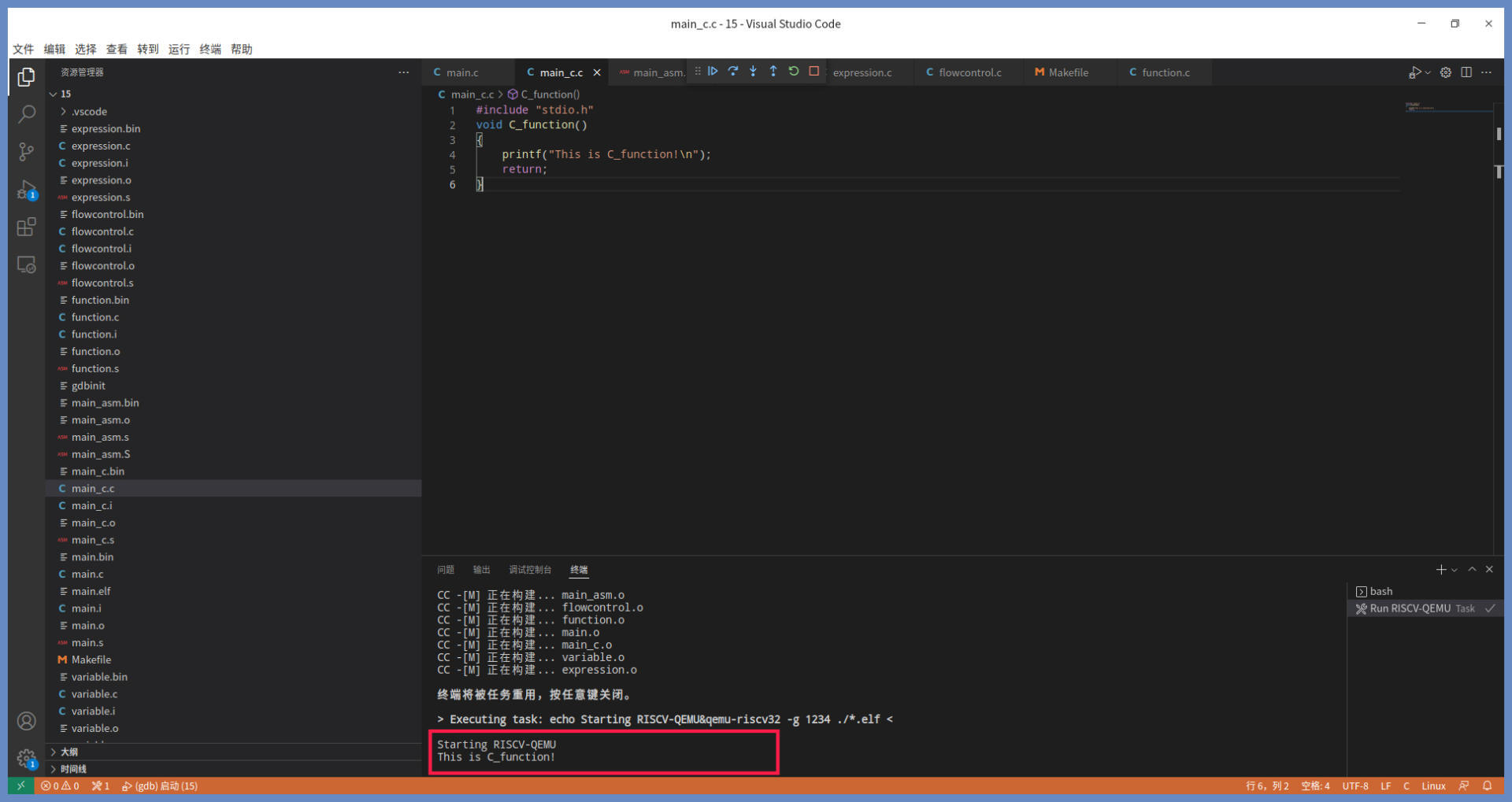Open the Source Control view
This screenshot has width=1512, height=802.
(26, 152)
